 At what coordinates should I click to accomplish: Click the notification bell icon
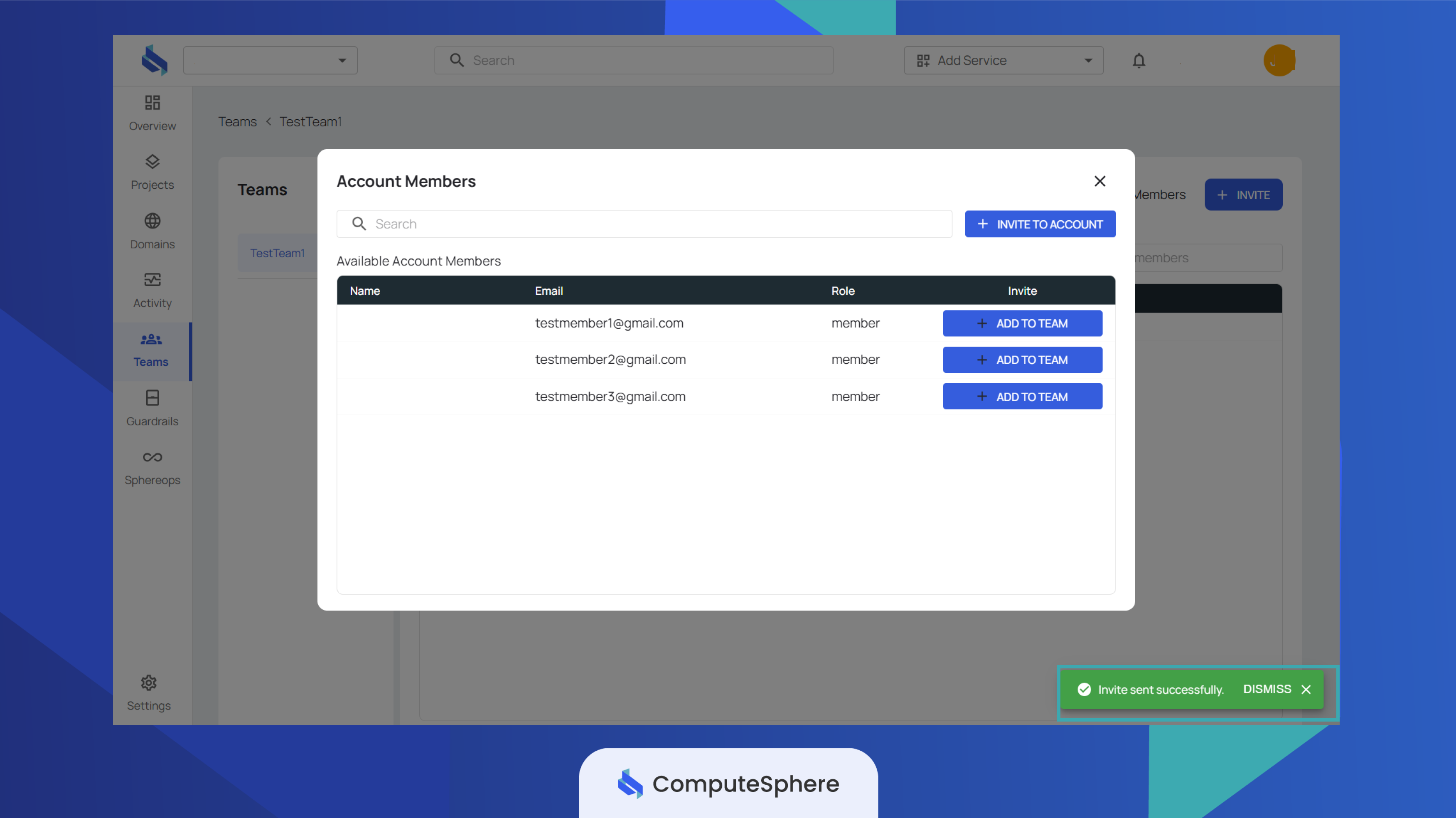[x=1139, y=61]
